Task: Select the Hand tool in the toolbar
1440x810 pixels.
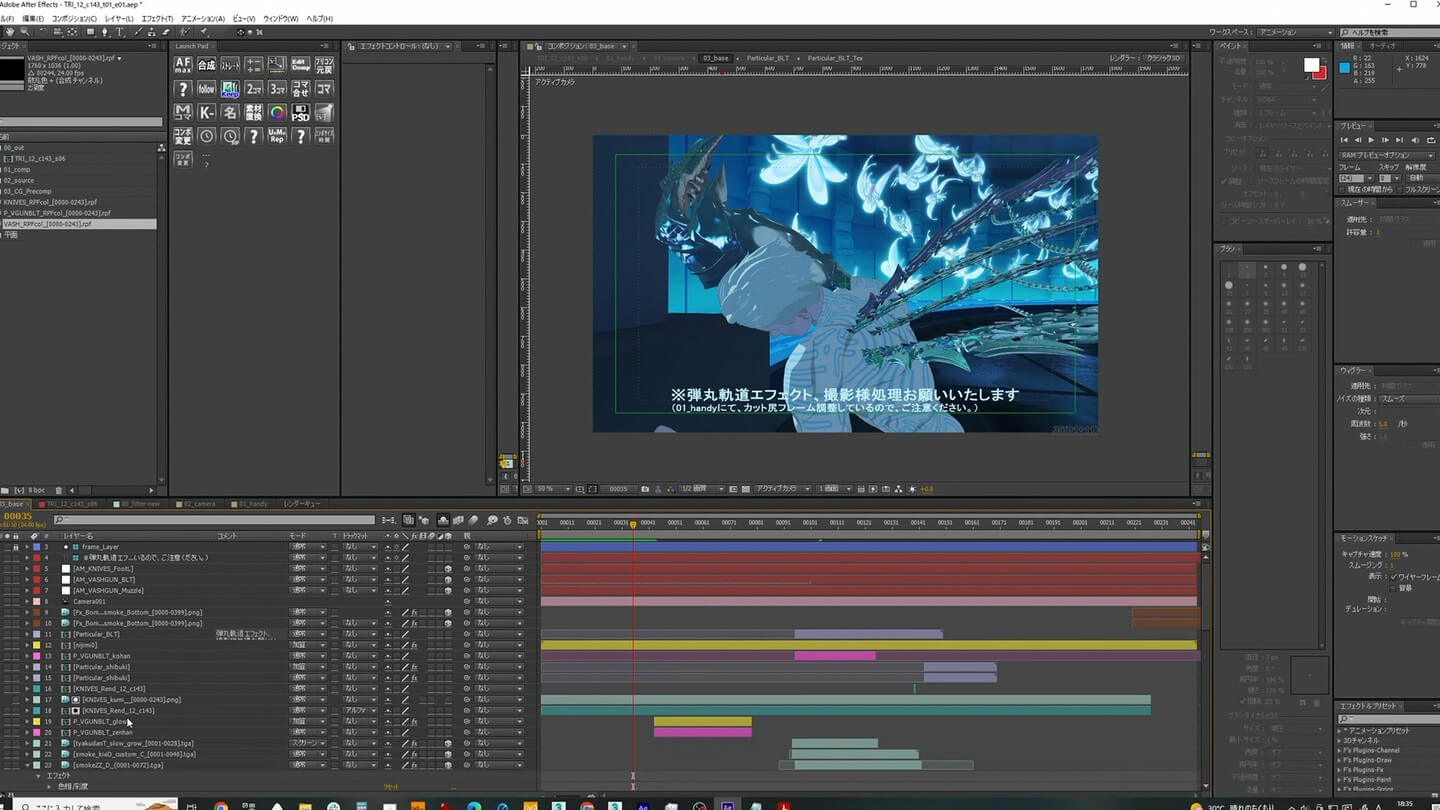Action: 10,32
